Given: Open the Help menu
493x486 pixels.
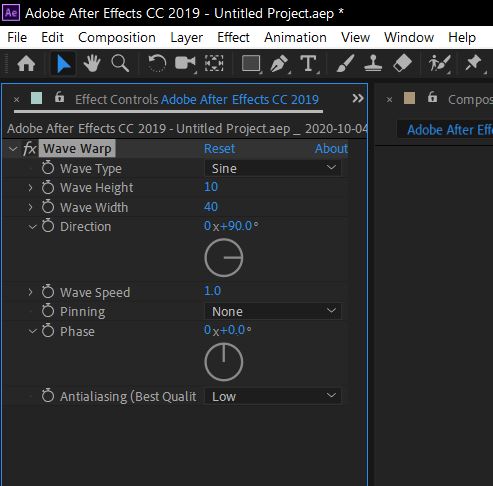Looking at the screenshot, I should coord(462,37).
